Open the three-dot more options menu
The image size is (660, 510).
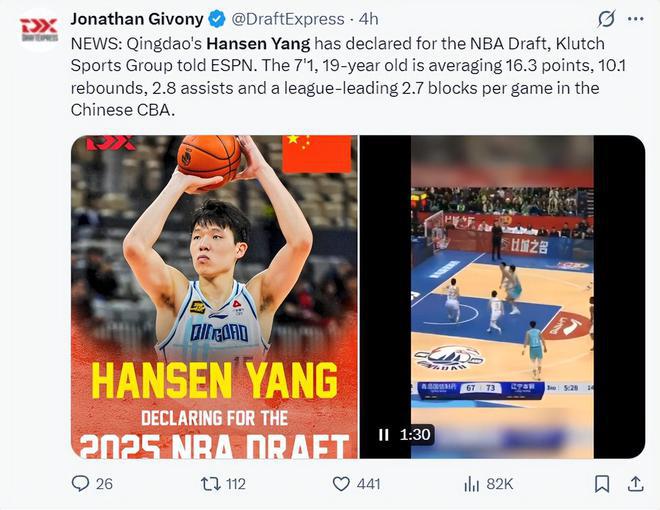coord(636,19)
